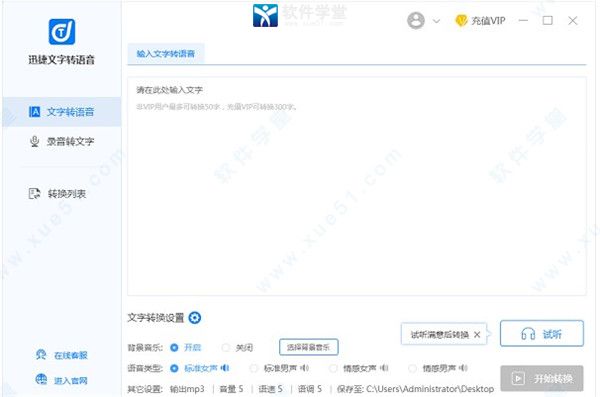The width and height of the screenshot is (600, 397).
Task: Preview 标准男声 with its speaker icon
Action: pos(305,368)
